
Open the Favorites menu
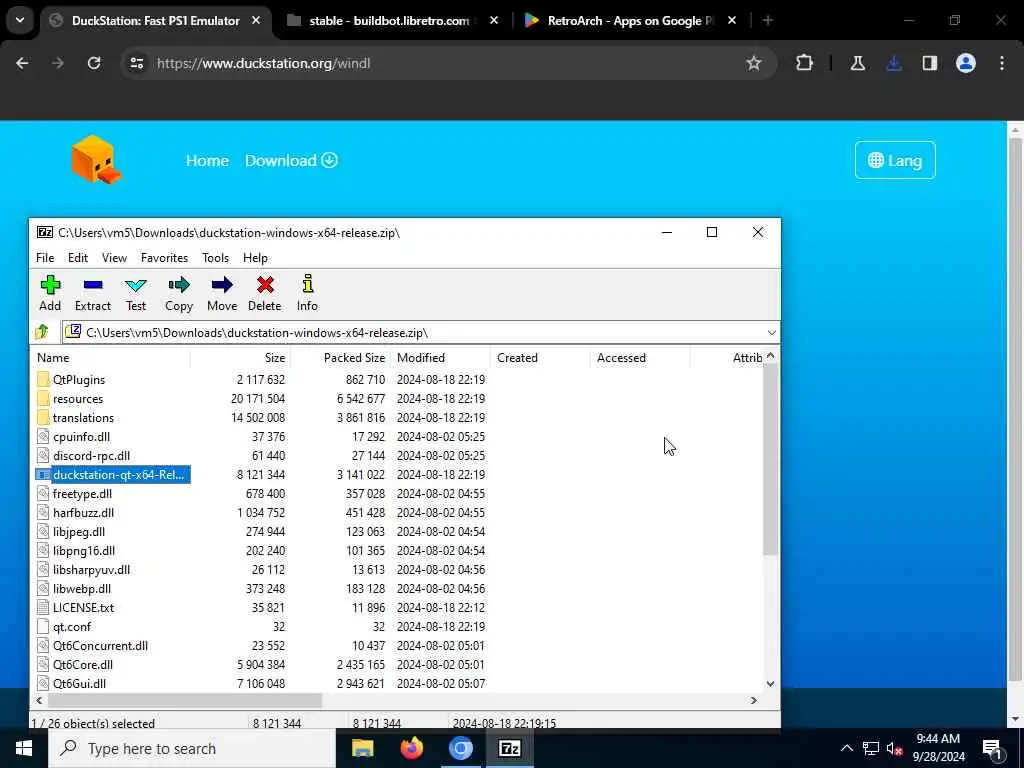(x=165, y=258)
